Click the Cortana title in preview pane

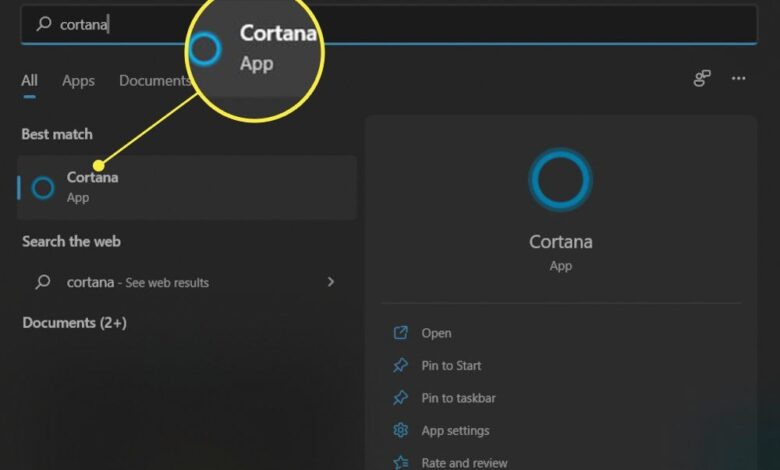561,242
